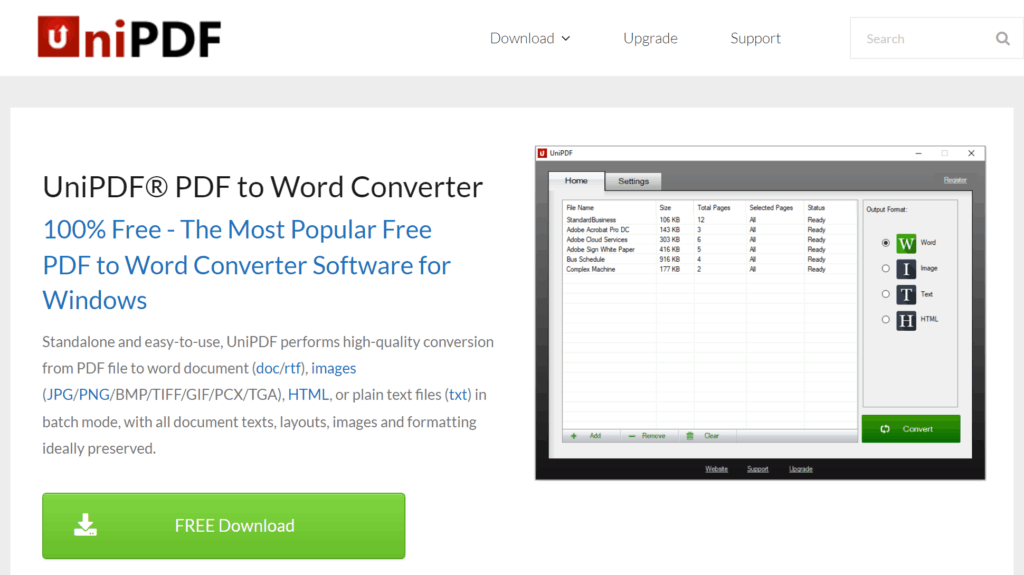The width and height of the screenshot is (1024, 575).
Task: Switch to the Home tab
Action: (576, 180)
